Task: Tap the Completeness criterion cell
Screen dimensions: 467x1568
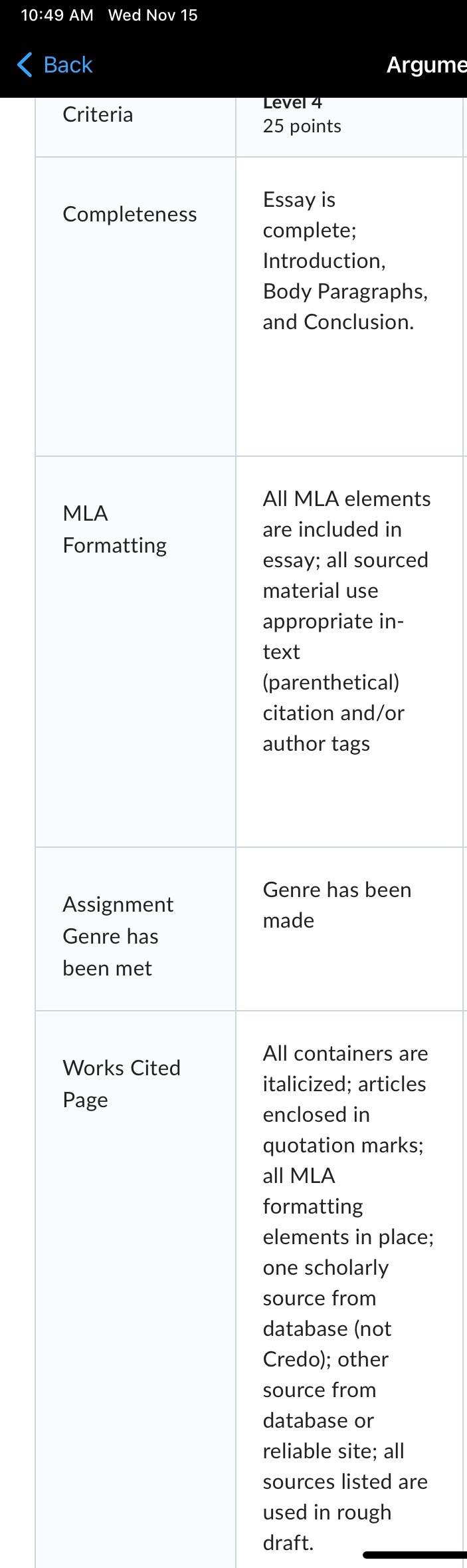Action: coord(136,307)
